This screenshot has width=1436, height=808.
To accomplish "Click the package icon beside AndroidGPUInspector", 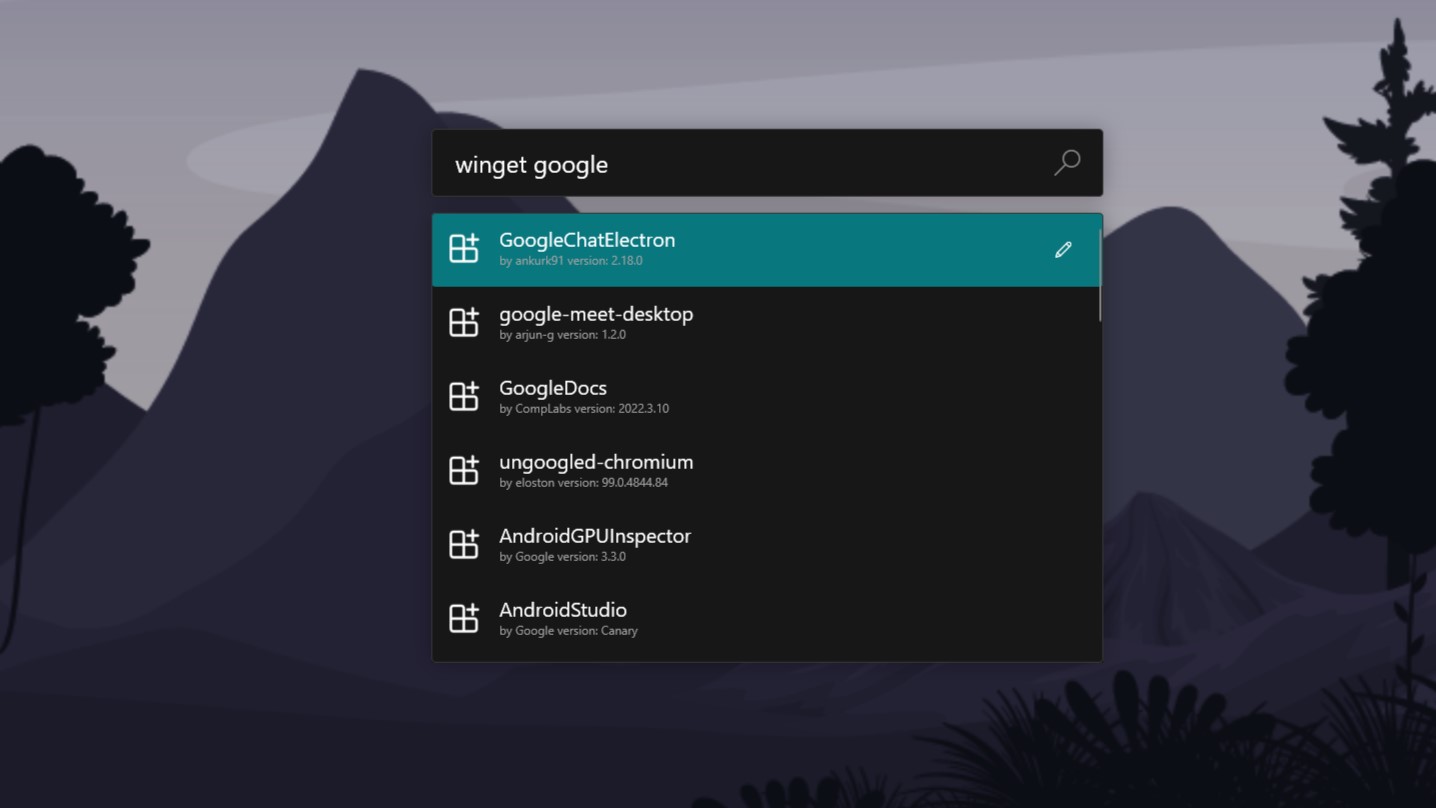I will (x=464, y=545).
